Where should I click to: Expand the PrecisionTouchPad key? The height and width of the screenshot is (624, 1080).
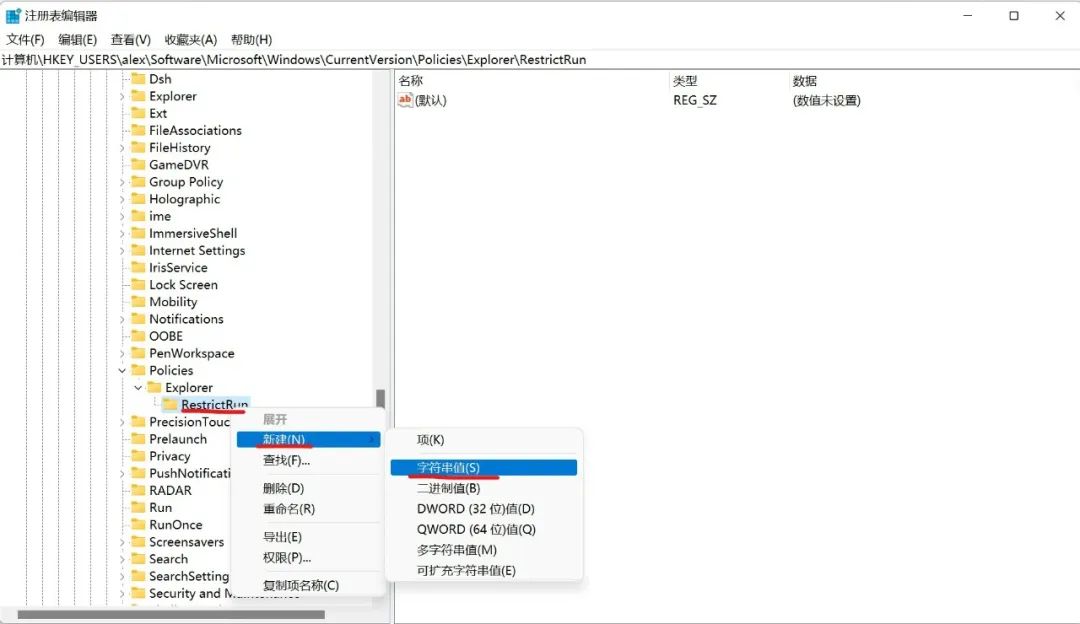click(x=123, y=422)
